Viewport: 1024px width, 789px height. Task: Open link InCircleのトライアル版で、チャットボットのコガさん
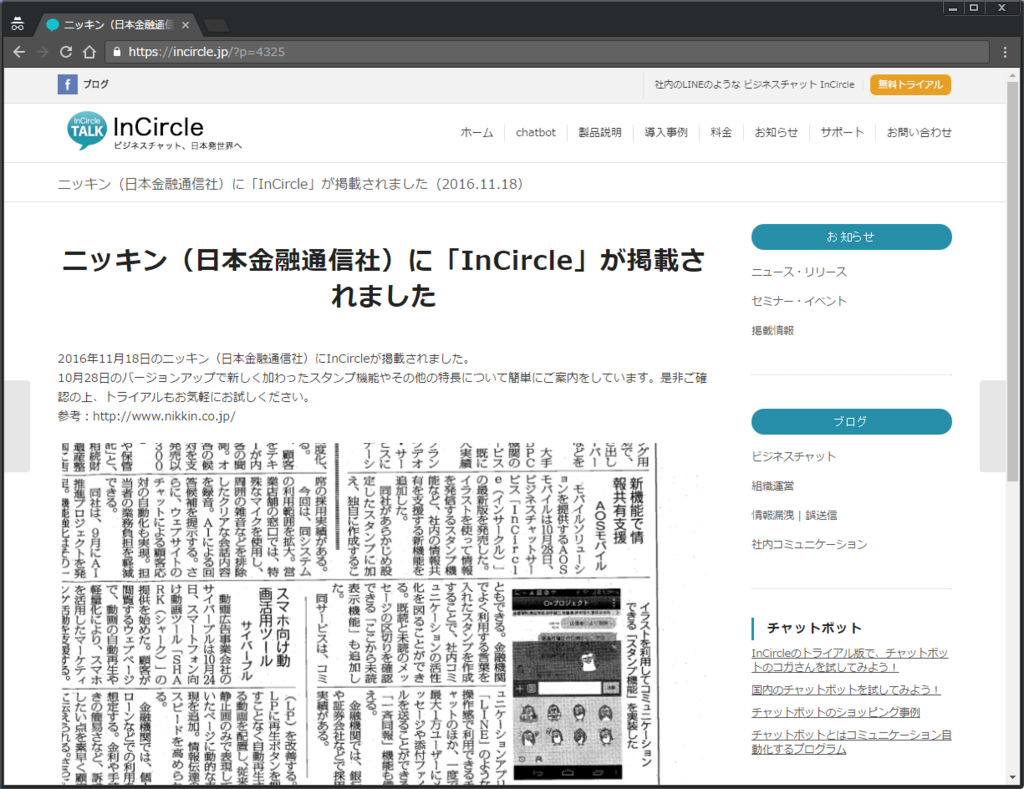850,660
